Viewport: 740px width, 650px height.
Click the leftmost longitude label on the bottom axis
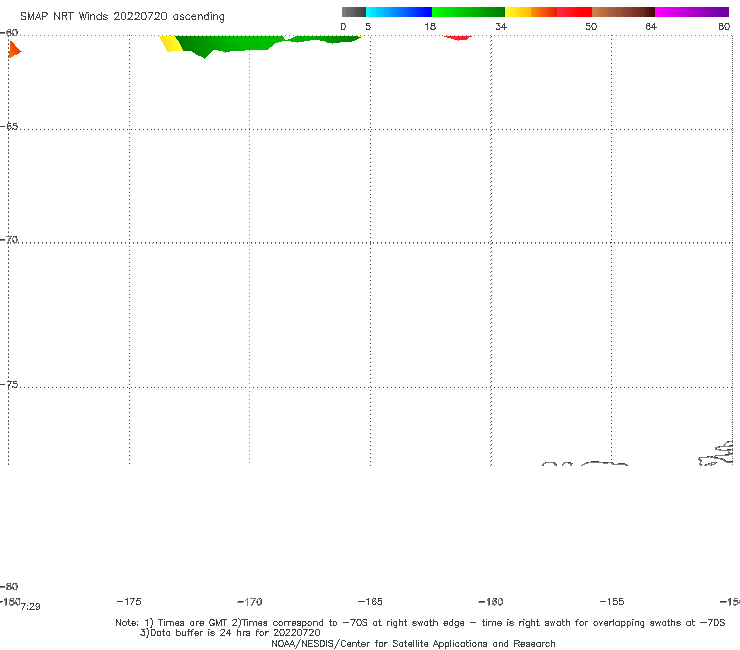click(x=10, y=601)
